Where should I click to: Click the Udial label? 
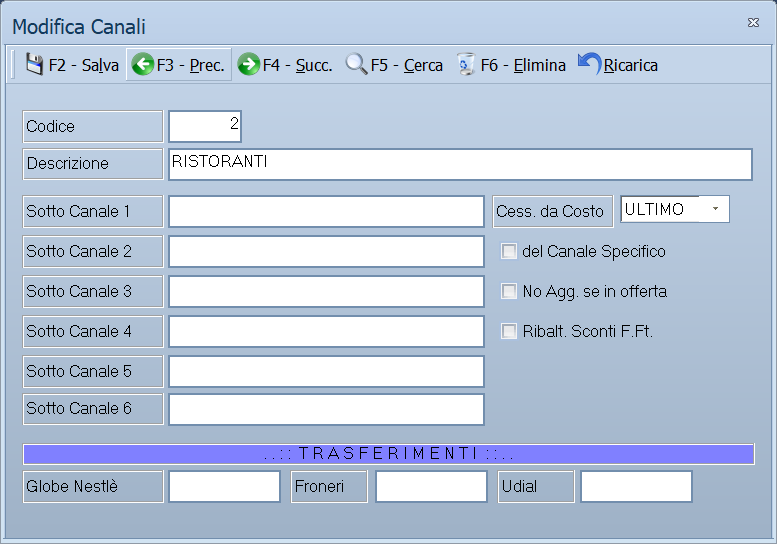536,487
